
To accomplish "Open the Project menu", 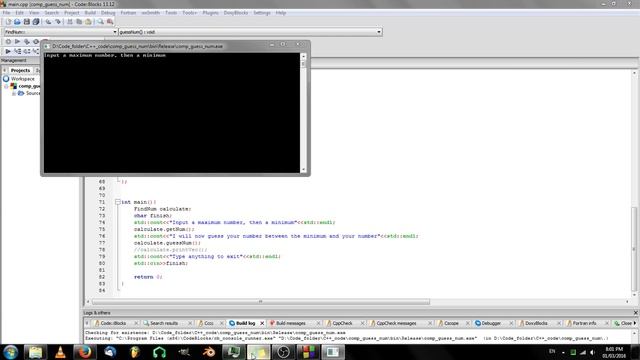I will [72, 13].
